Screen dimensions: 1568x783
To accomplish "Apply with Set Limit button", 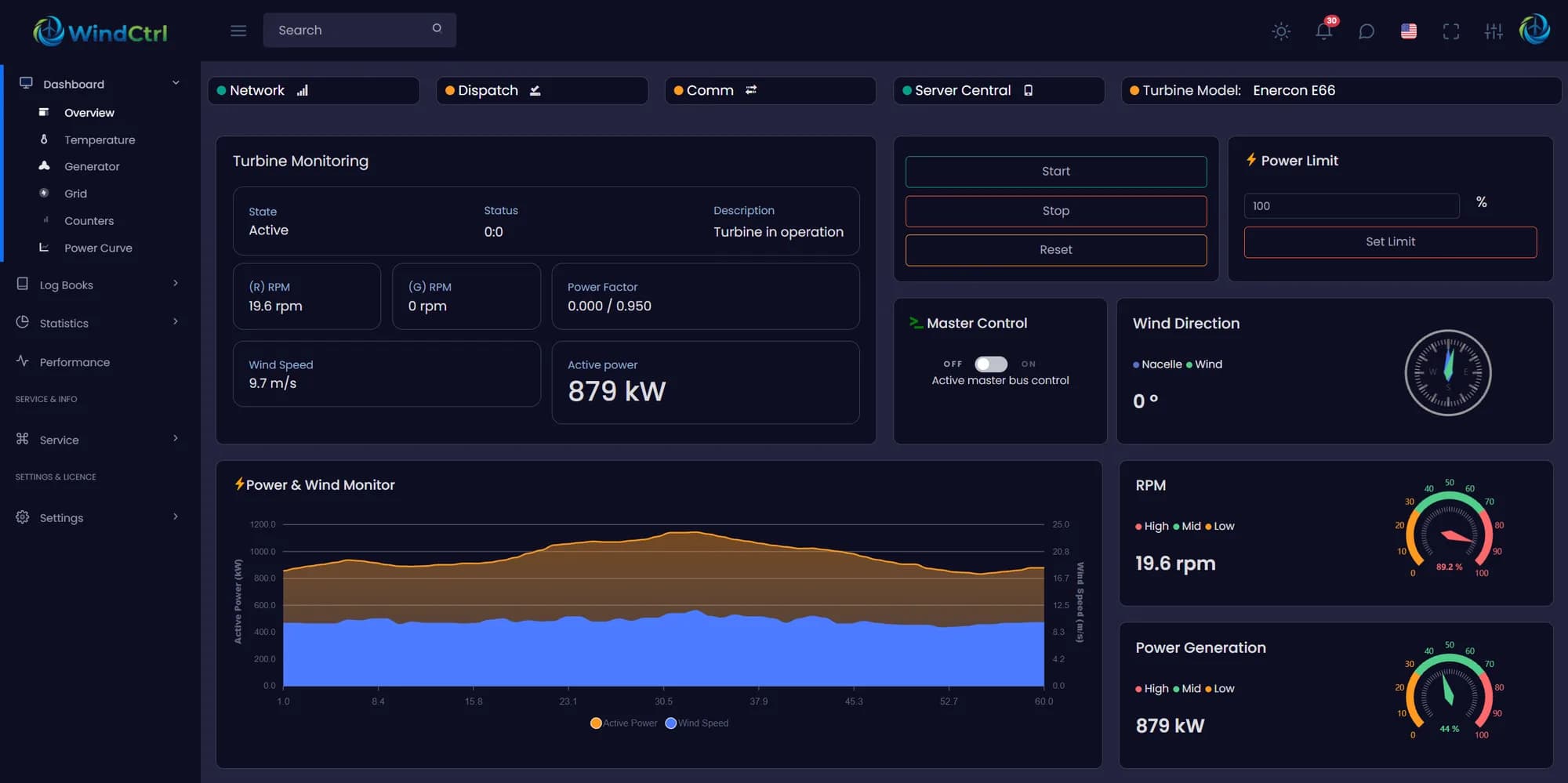I will pos(1390,242).
